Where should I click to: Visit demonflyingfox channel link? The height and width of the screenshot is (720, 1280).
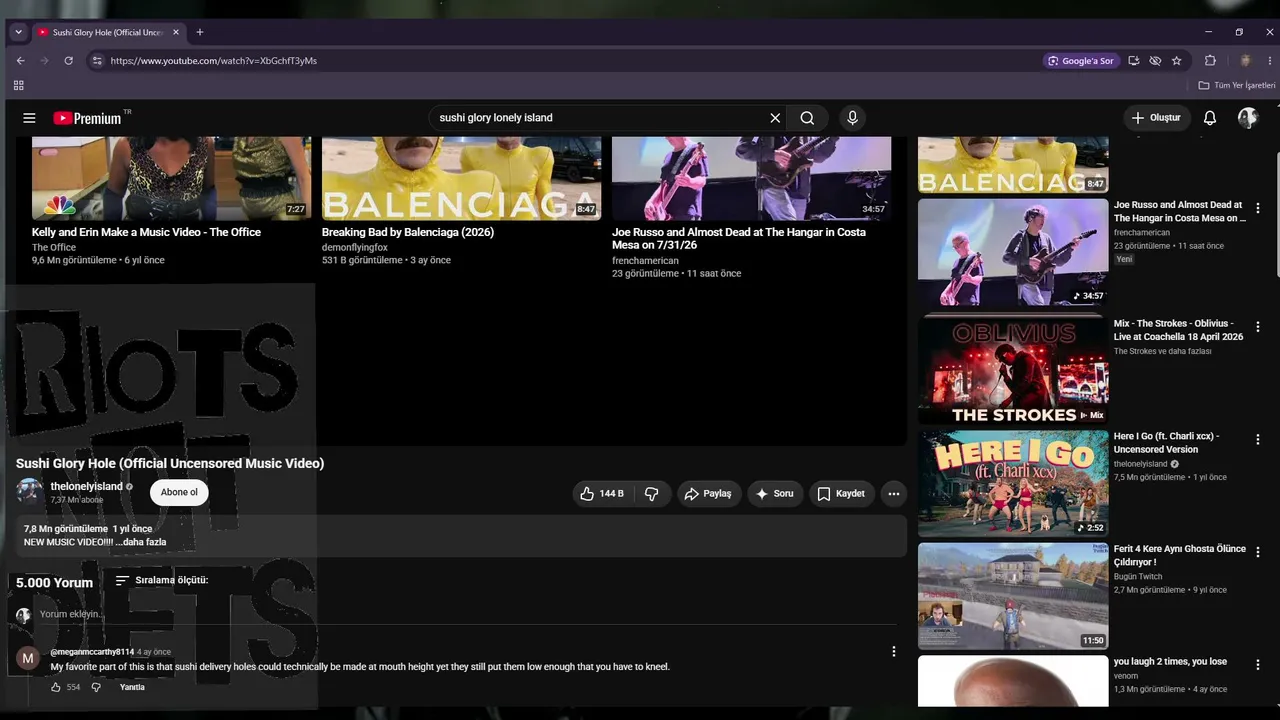pyautogui.click(x=355, y=247)
